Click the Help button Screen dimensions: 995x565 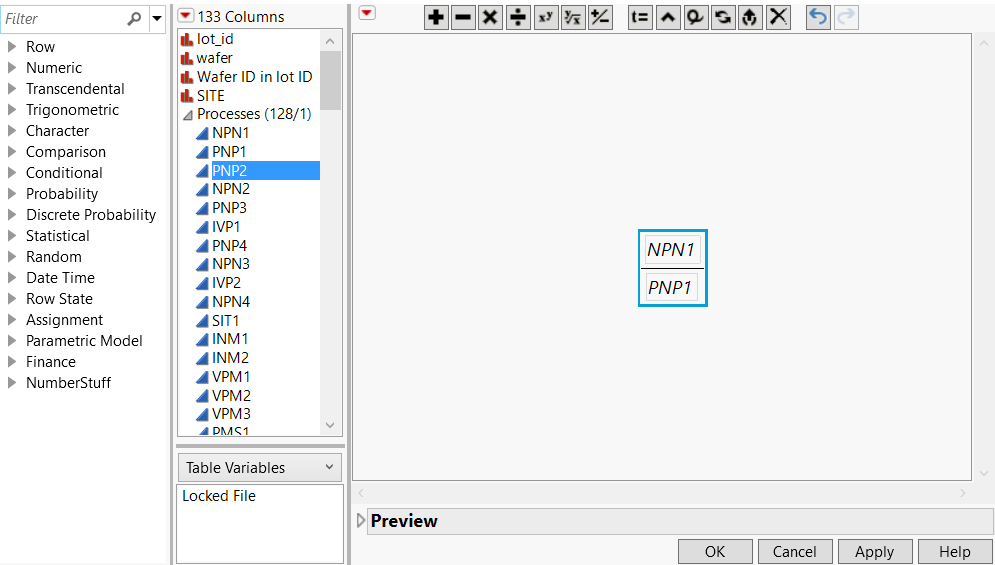pyautogui.click(x=954, y=552)
